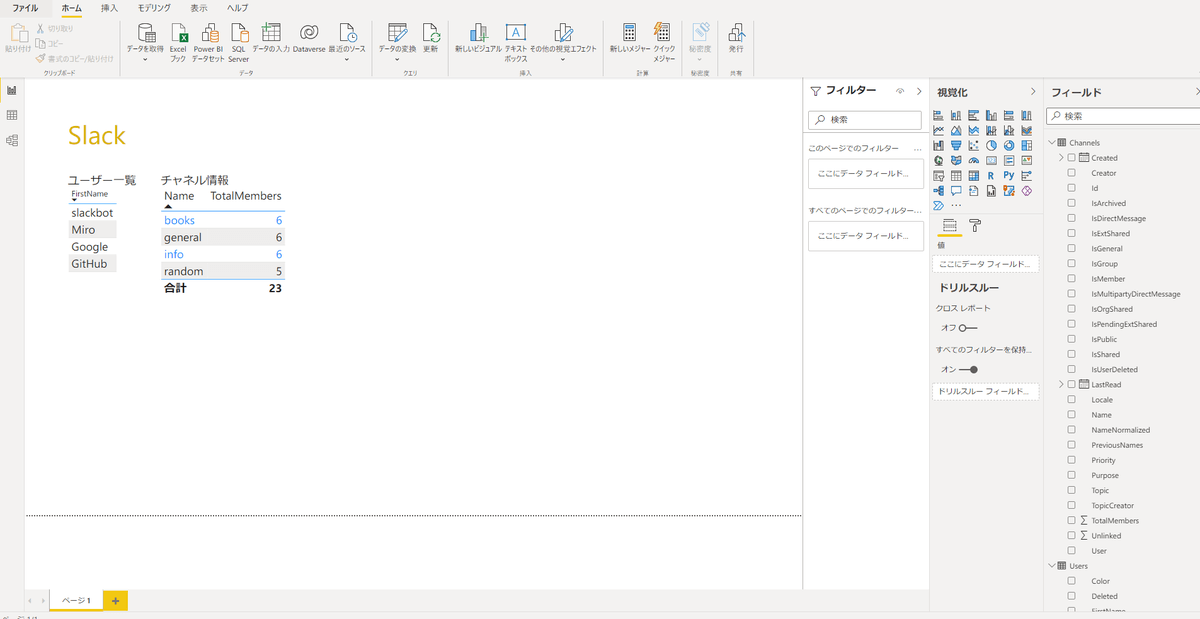Select the books row in チャネル情報
This screenshot has height=619, width=1200.
pyautogui.click(x=223, y=220)
